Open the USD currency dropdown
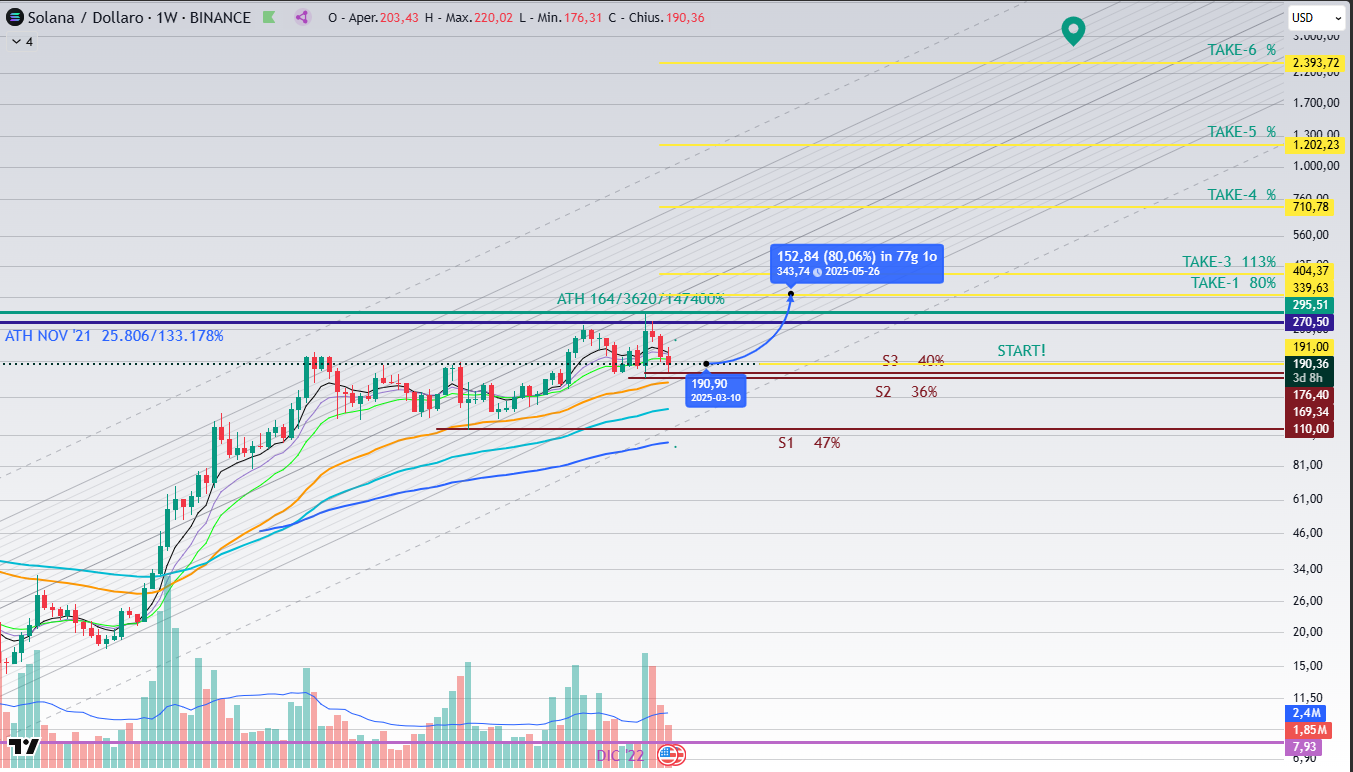The image size is (1353, 772). 1315,18
